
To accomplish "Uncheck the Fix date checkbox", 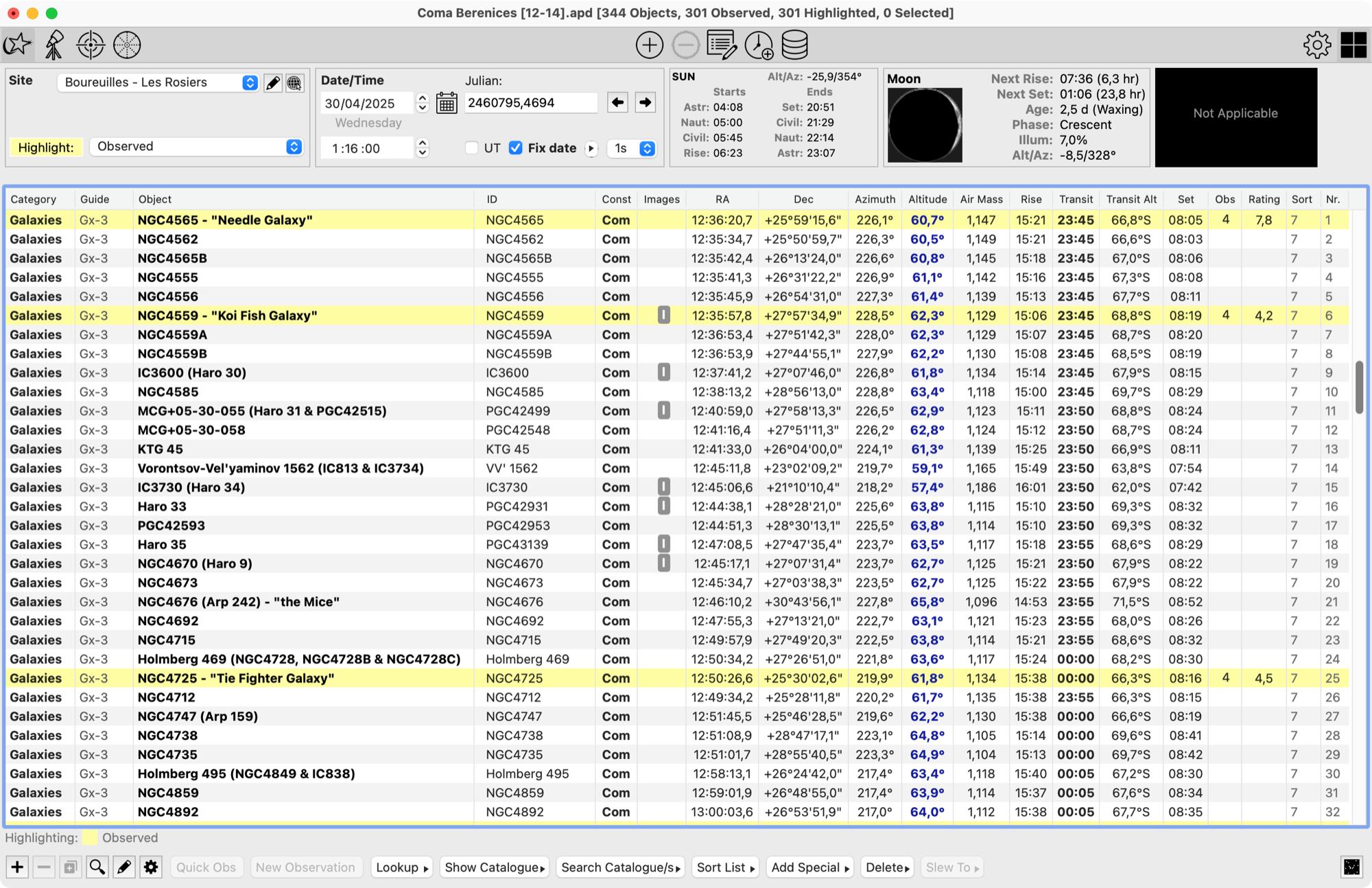I will tap(516, 148).
